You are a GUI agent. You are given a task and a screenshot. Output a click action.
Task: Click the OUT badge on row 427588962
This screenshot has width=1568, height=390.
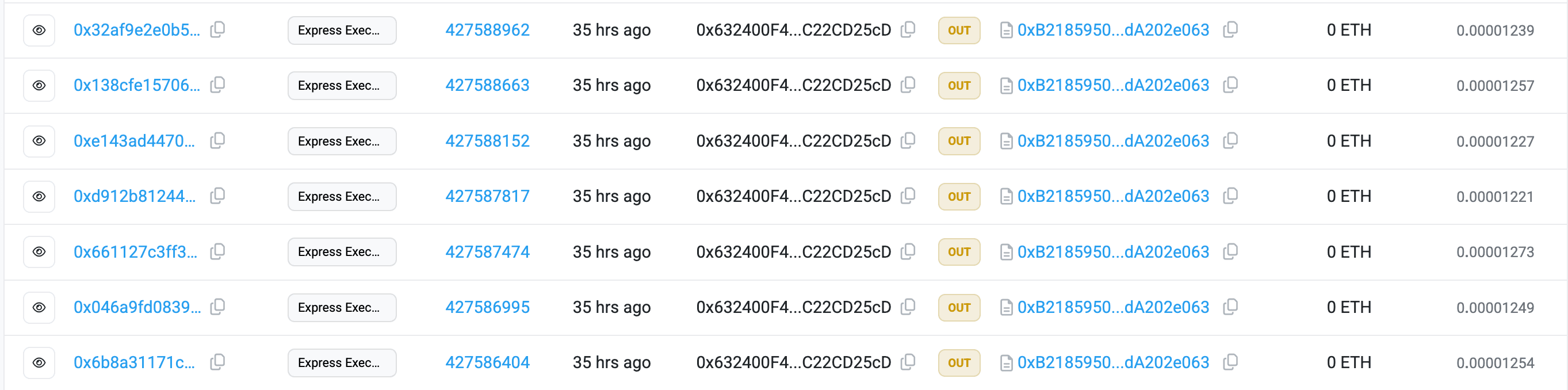pos(959,29)
